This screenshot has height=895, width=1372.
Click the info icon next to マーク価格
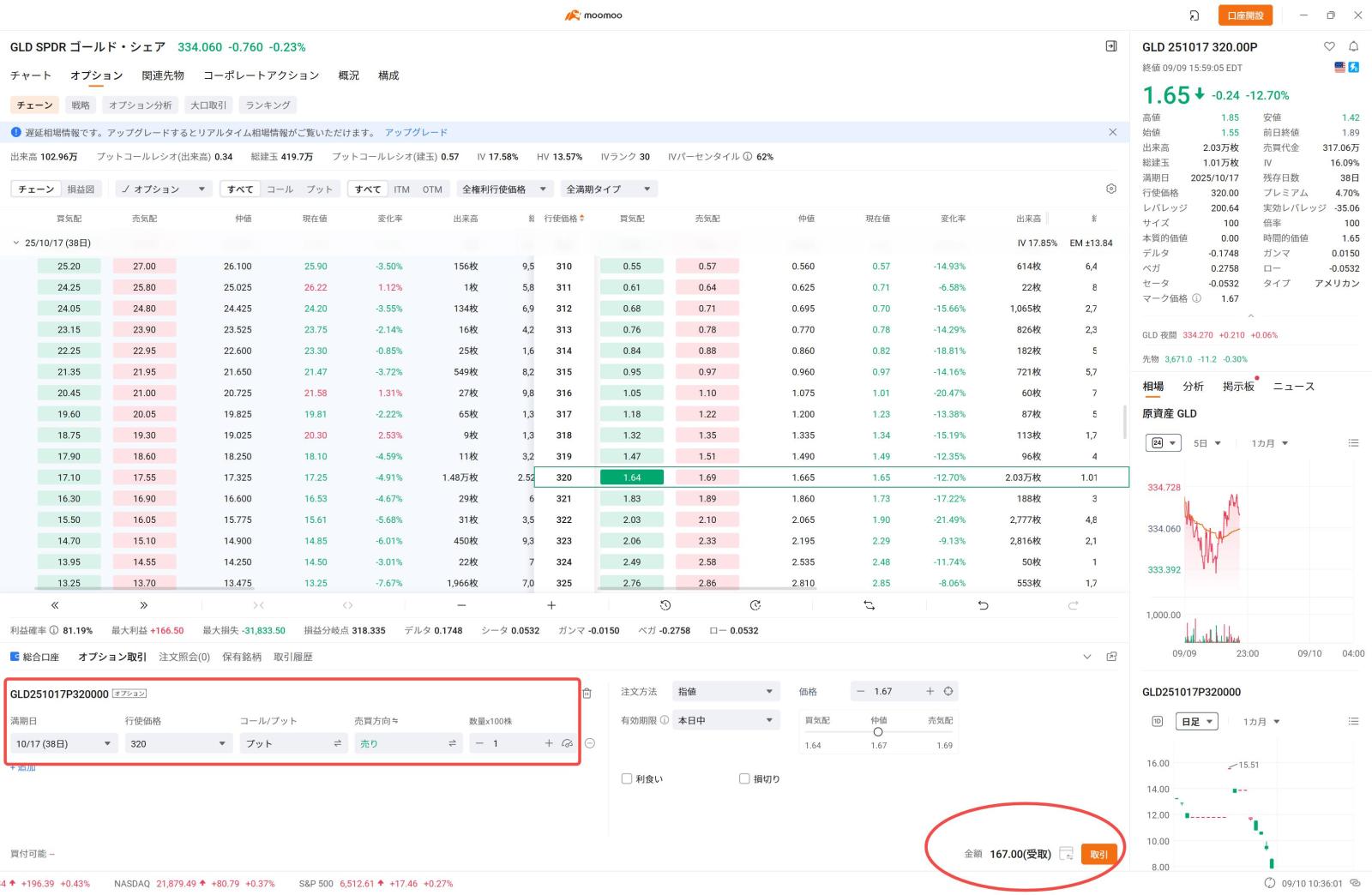(1196, 298)
